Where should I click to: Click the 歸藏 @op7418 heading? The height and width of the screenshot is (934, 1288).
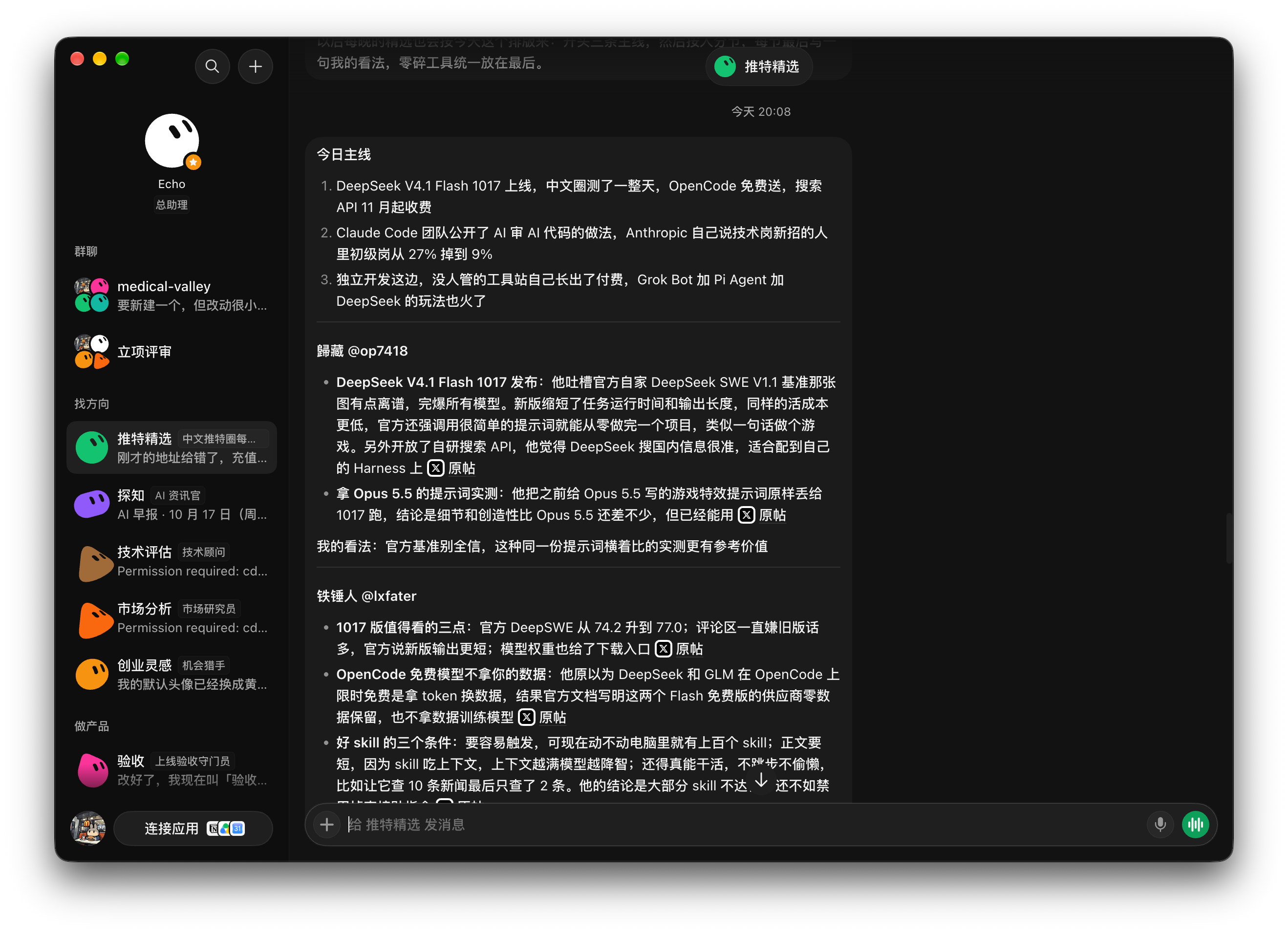tap(362, 350)
